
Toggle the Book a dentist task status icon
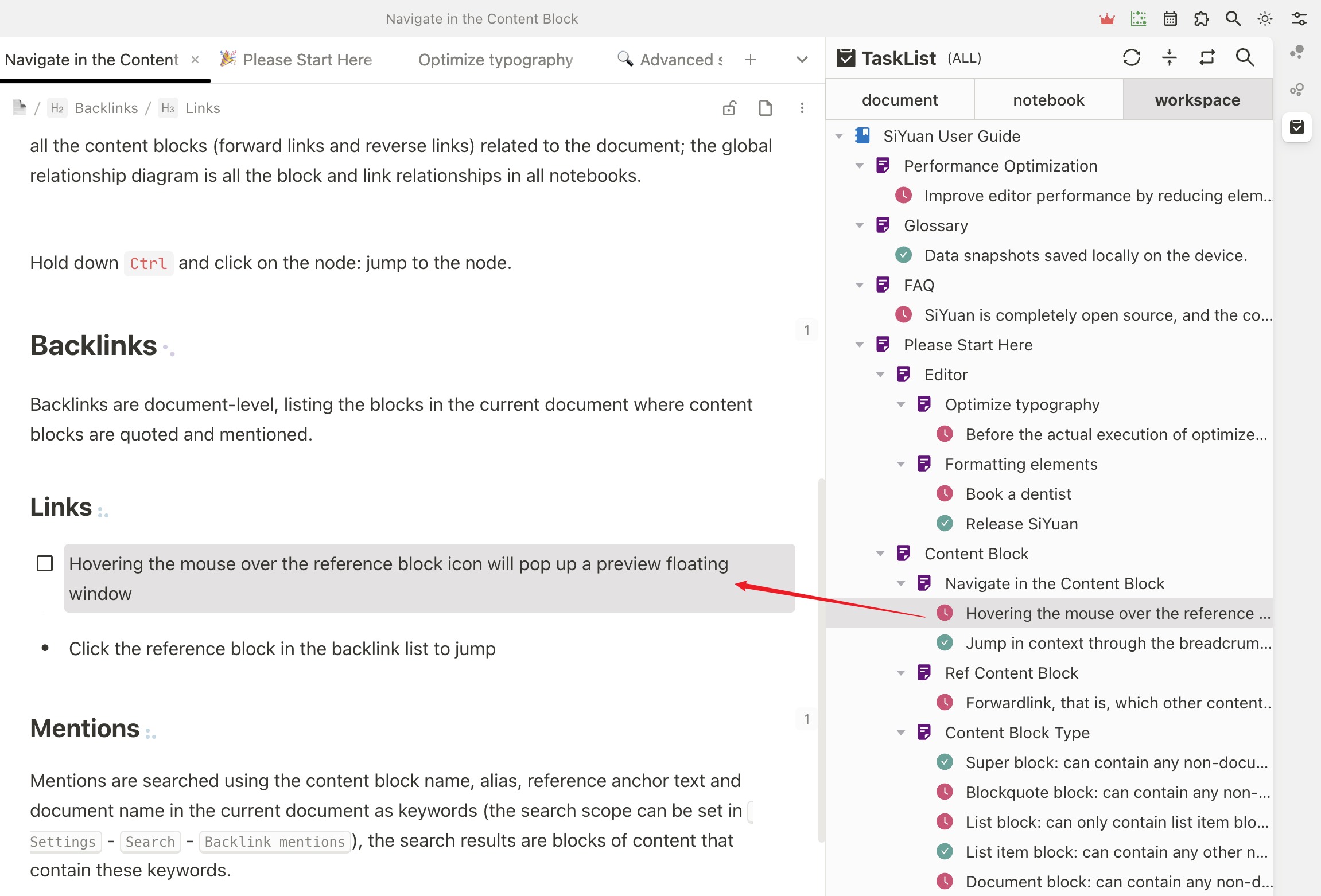click(945, 493)
